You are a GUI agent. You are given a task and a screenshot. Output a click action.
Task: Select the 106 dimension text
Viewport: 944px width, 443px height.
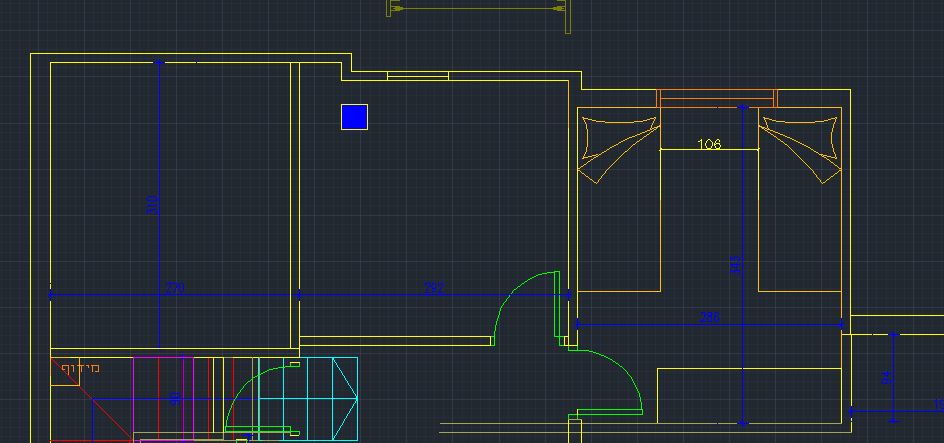pos(709,144)
